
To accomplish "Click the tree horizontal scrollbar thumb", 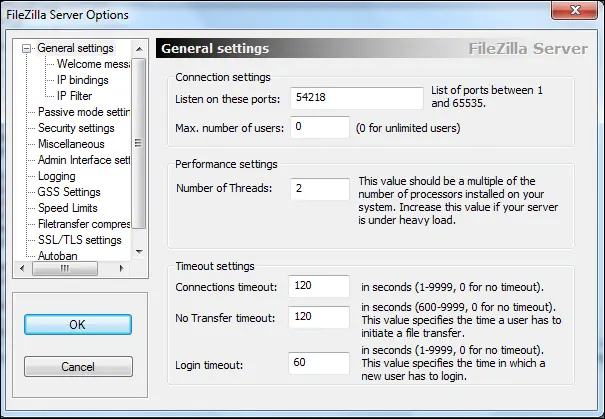I will pos(65,269).
